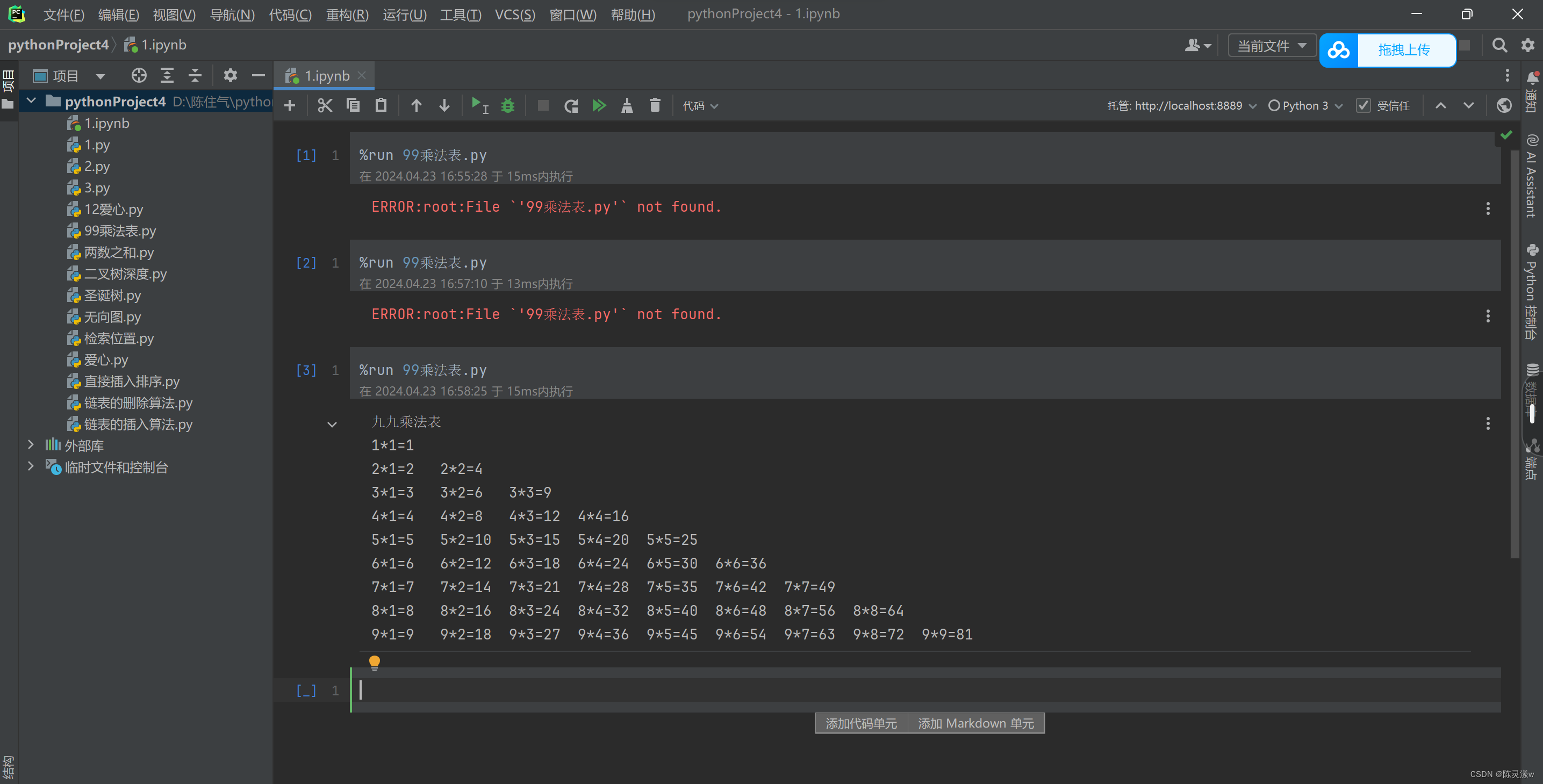The width and height of the screenshot is (1543, 784).
Task: Click the run all cells icon
Action: click(599, 106)
